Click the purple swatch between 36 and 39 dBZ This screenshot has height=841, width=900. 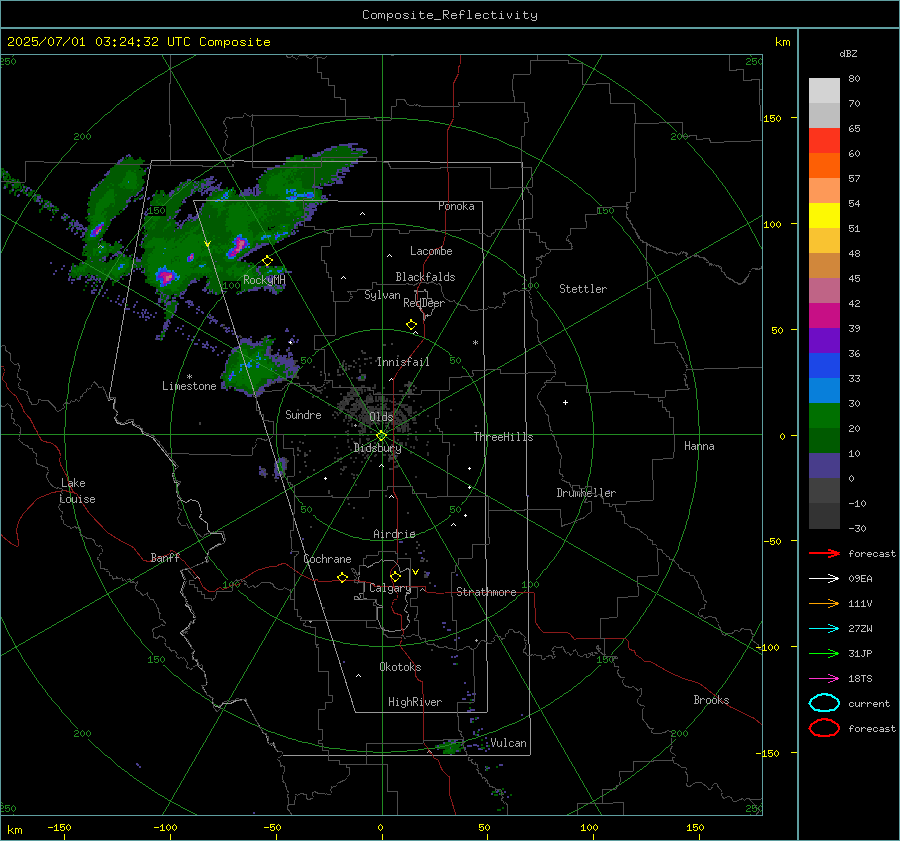824,340
